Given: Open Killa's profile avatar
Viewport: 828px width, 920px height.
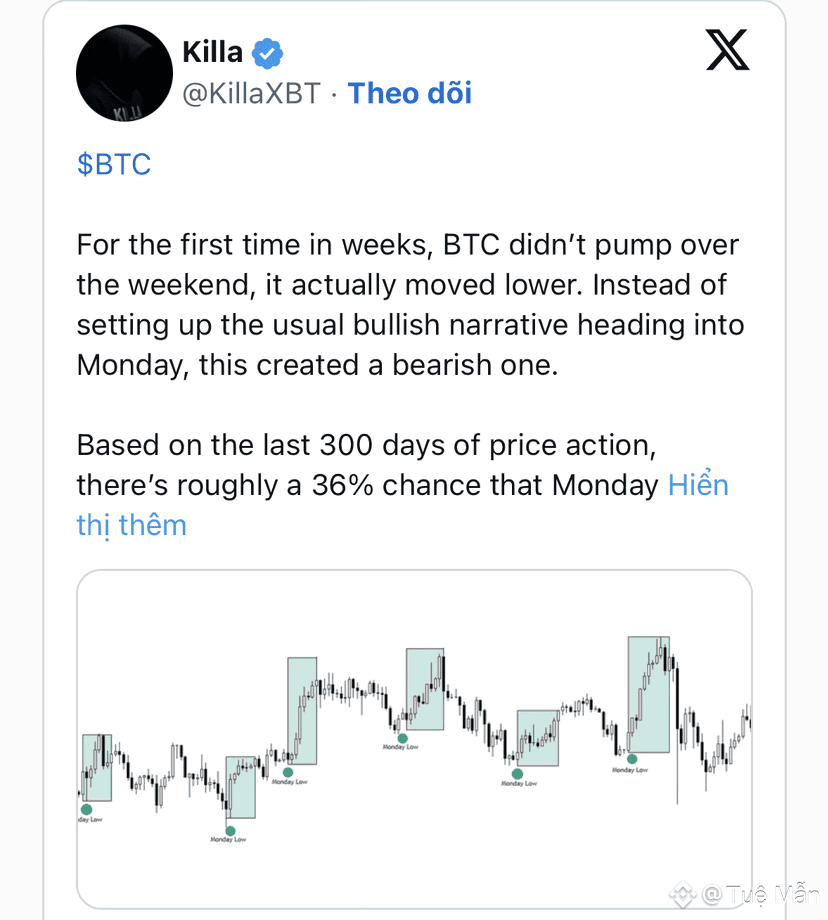Looking at the screenshot, I should click(x=120, y=71).
